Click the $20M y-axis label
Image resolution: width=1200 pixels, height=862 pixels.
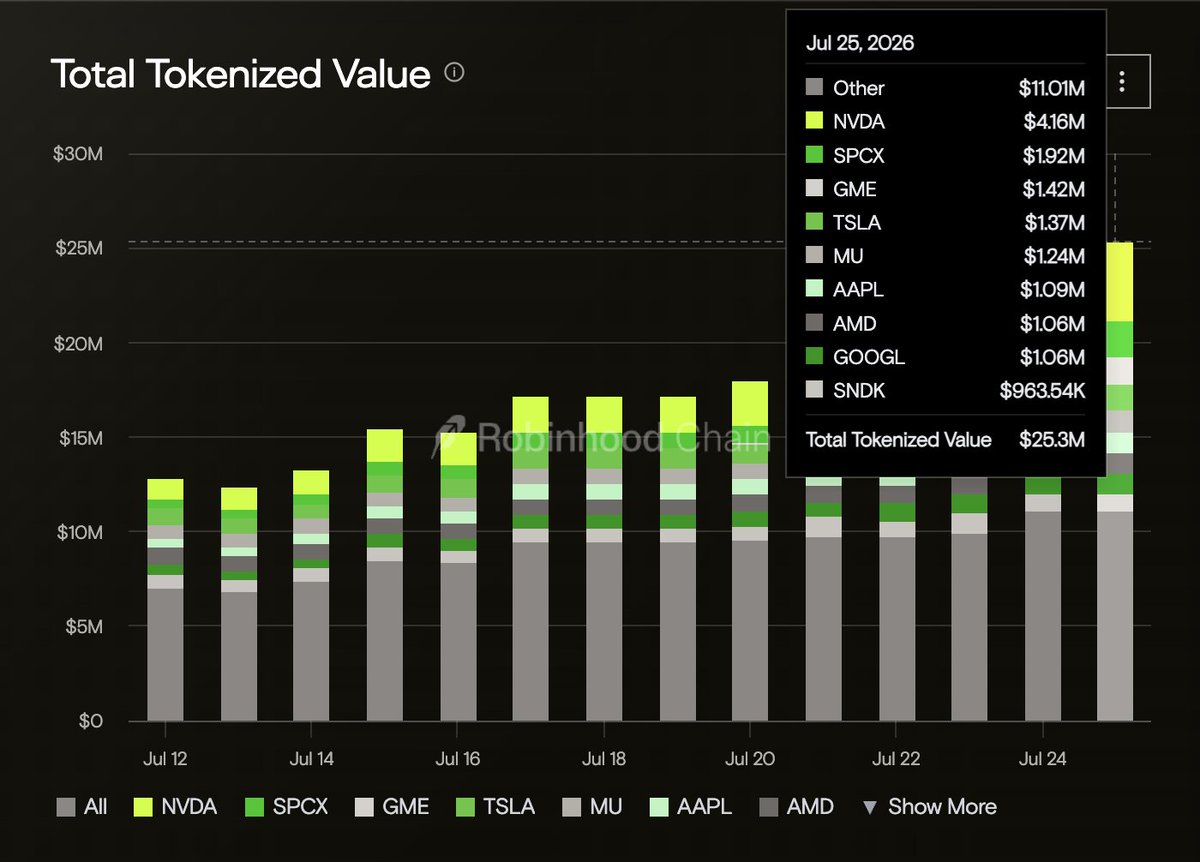pyautogui.click(x=79, y=343)
